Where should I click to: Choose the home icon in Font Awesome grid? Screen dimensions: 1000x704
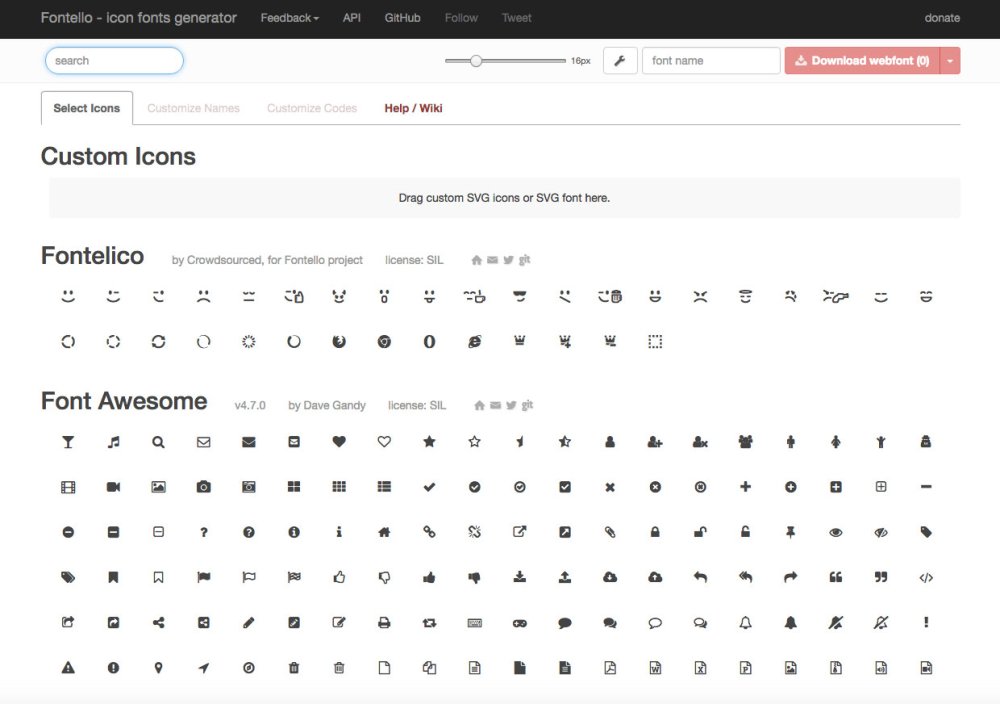(x=384, y=532)
